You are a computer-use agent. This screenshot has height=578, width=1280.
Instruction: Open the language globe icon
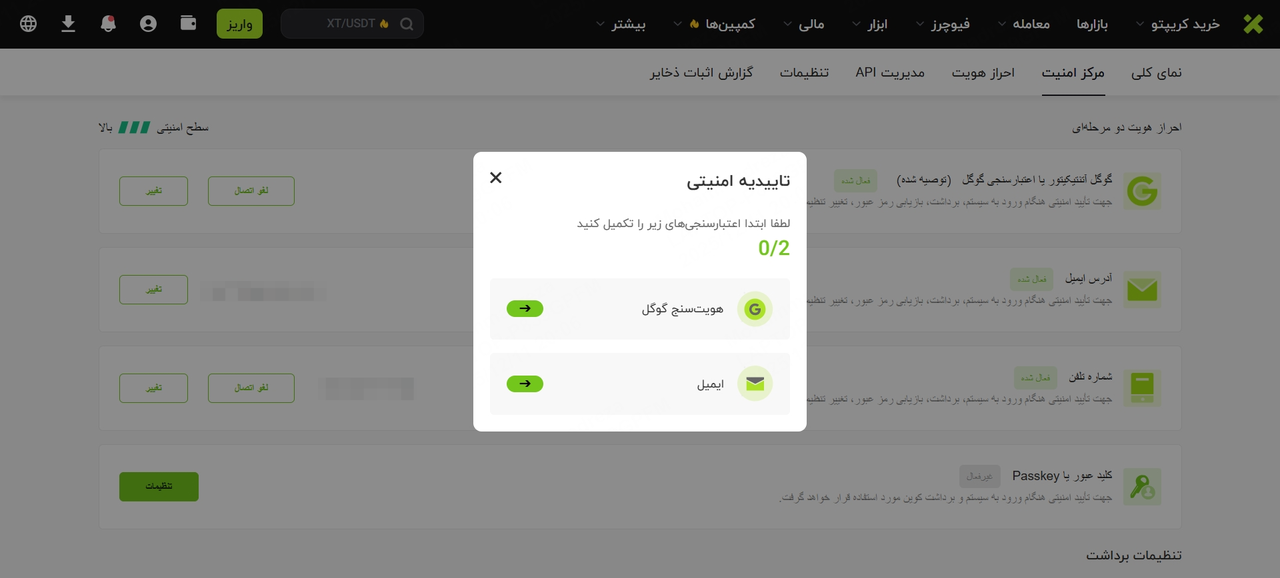coord(28,24)
